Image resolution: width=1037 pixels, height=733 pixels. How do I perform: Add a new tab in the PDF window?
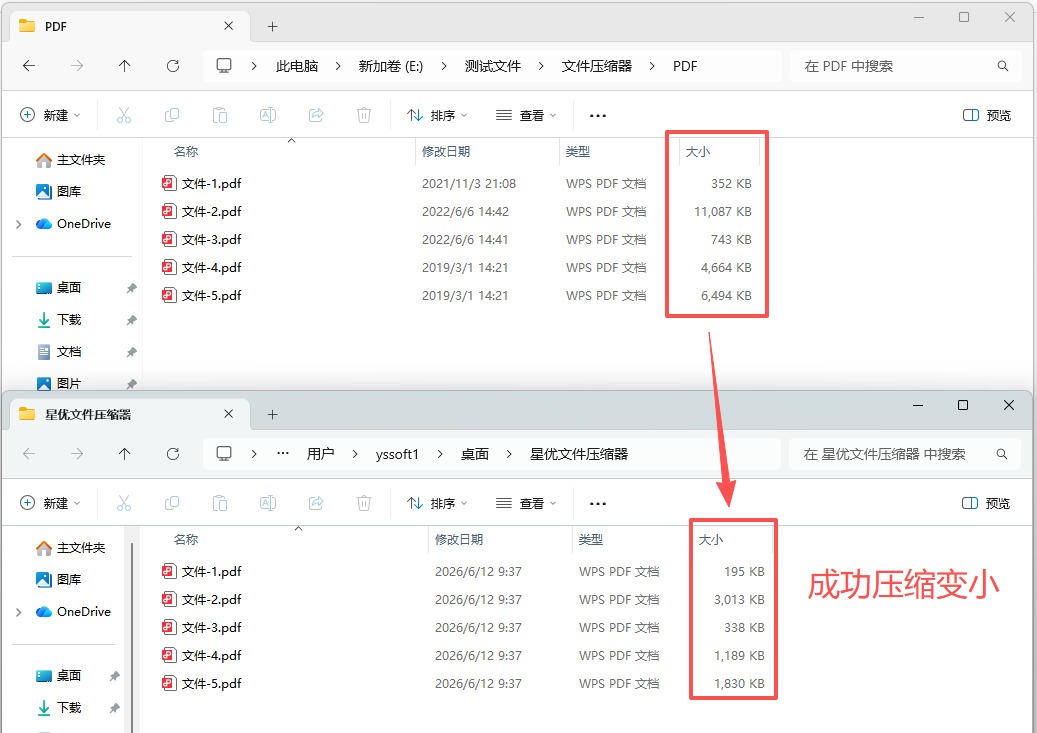coord(272,26)
